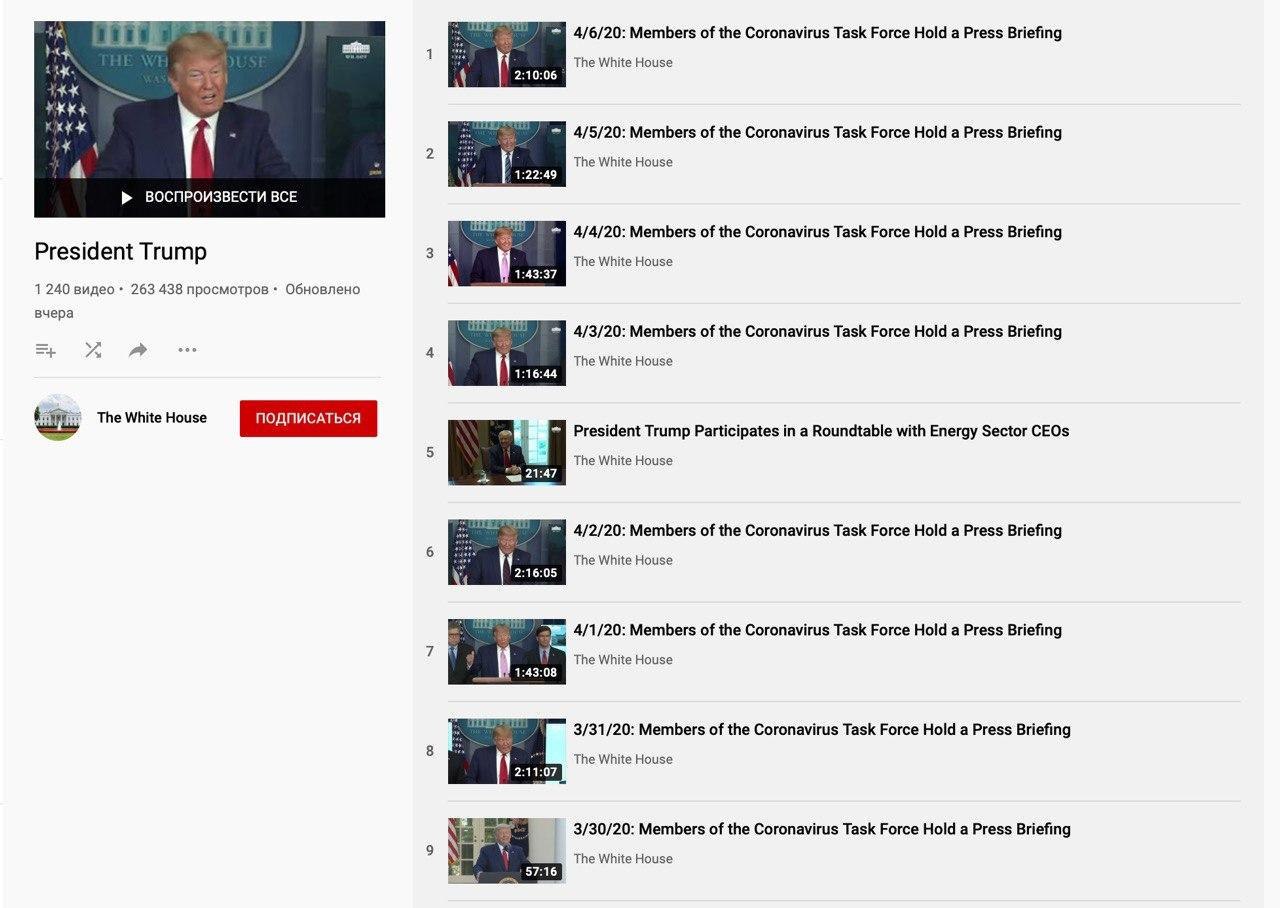Click the thumbnail with duration 2:10:06
This screenshot has height=908, width=1280.
click(507, 54)
